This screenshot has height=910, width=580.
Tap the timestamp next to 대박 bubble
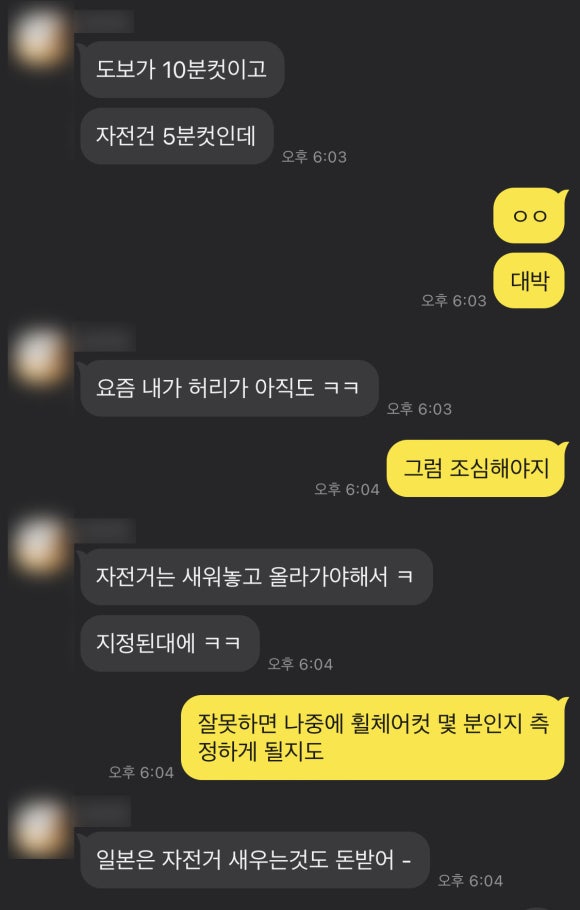(x=454, y=301)
